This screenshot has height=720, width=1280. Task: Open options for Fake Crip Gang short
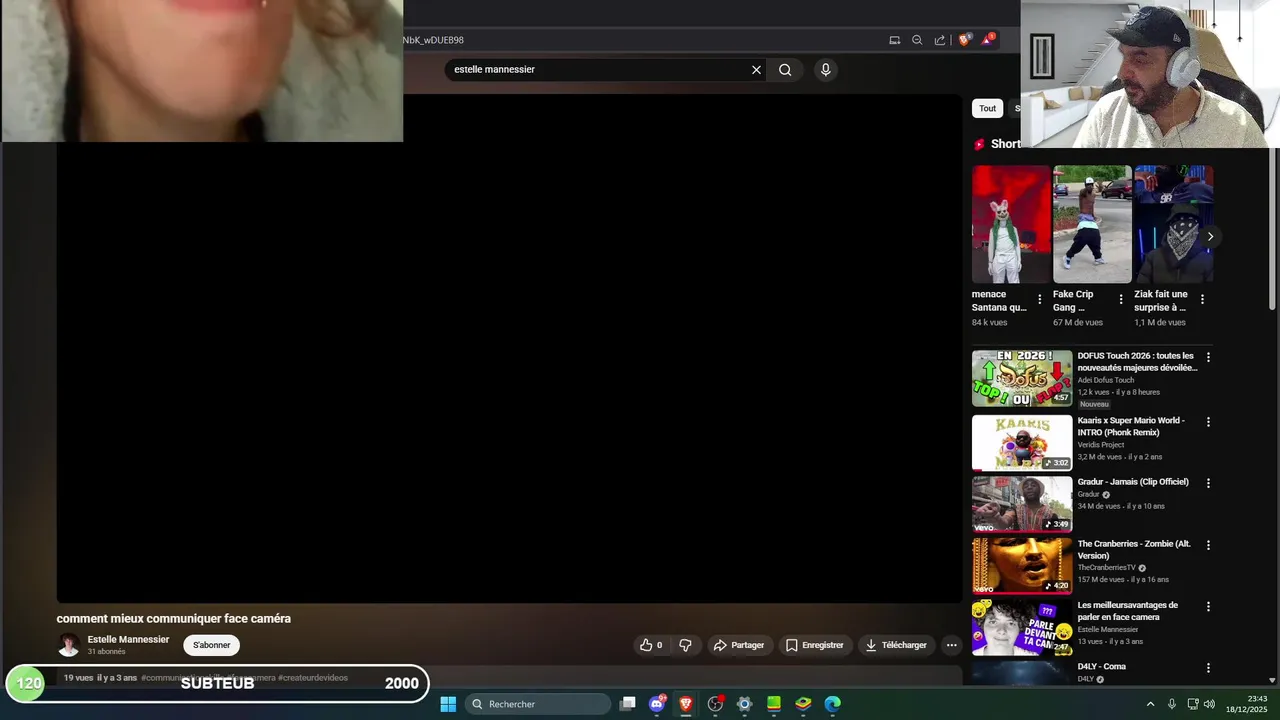[1120, 299]
